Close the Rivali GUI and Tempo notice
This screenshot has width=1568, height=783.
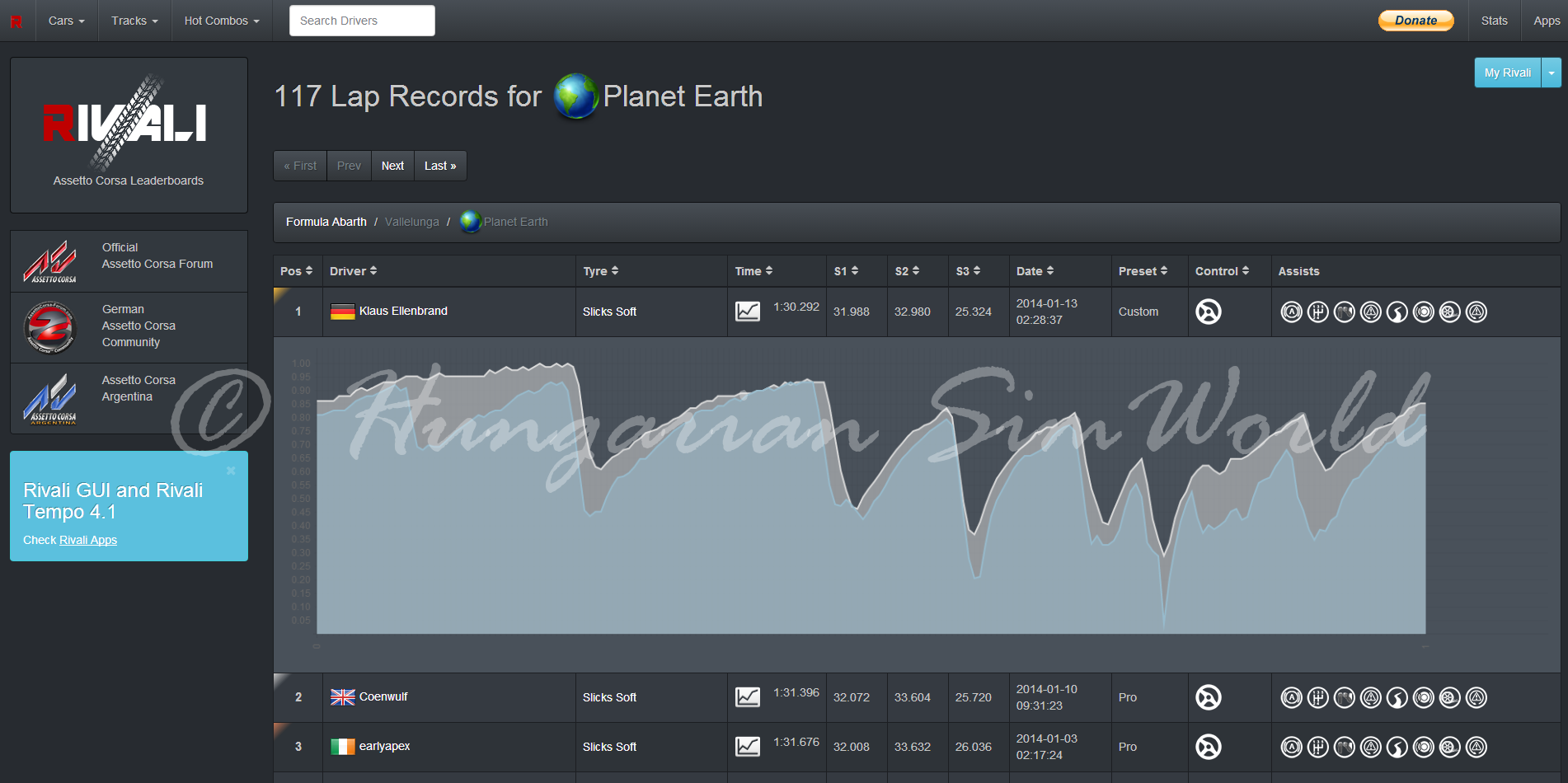pos(231,471)
